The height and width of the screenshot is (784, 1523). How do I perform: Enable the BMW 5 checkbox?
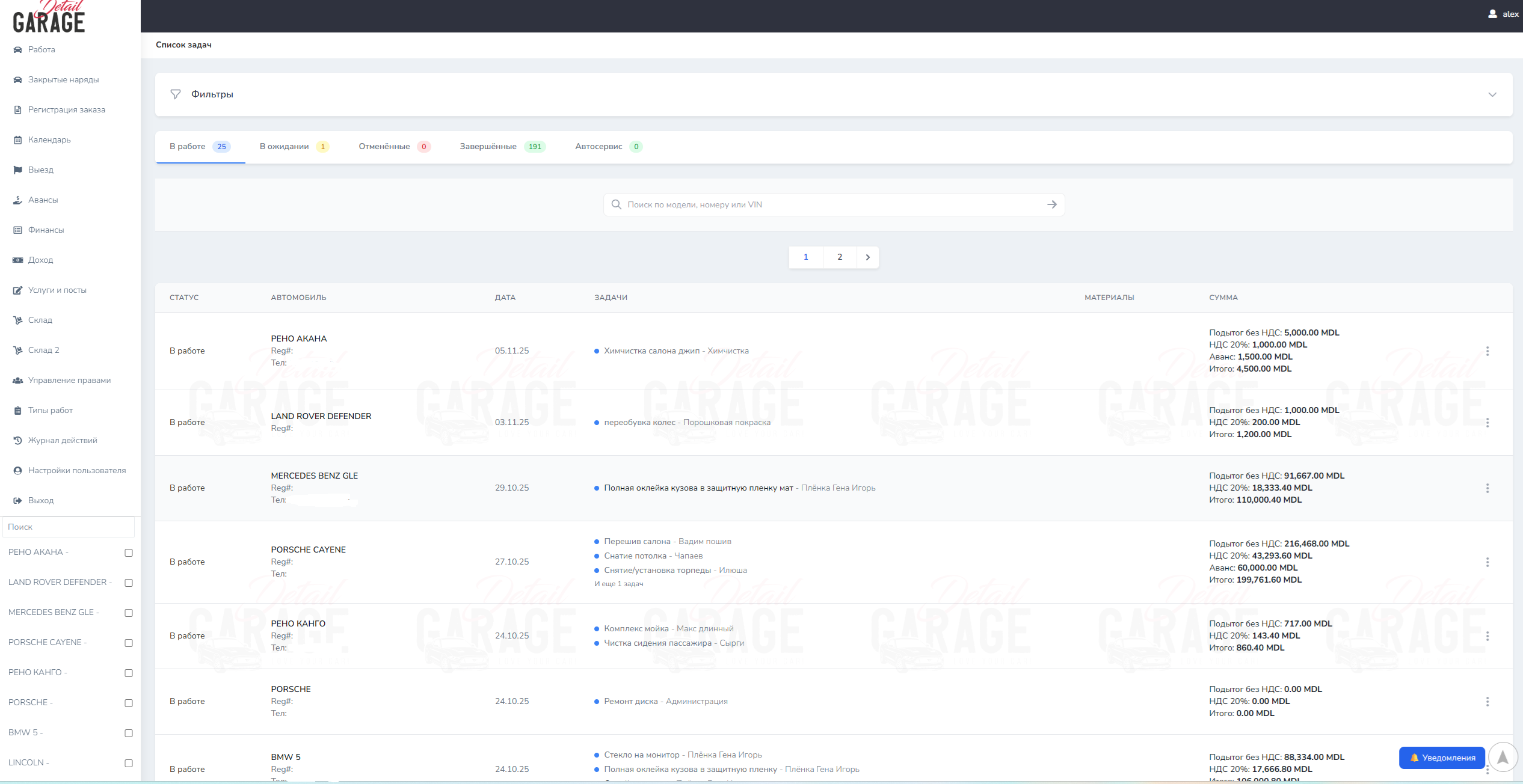(128, 733)
